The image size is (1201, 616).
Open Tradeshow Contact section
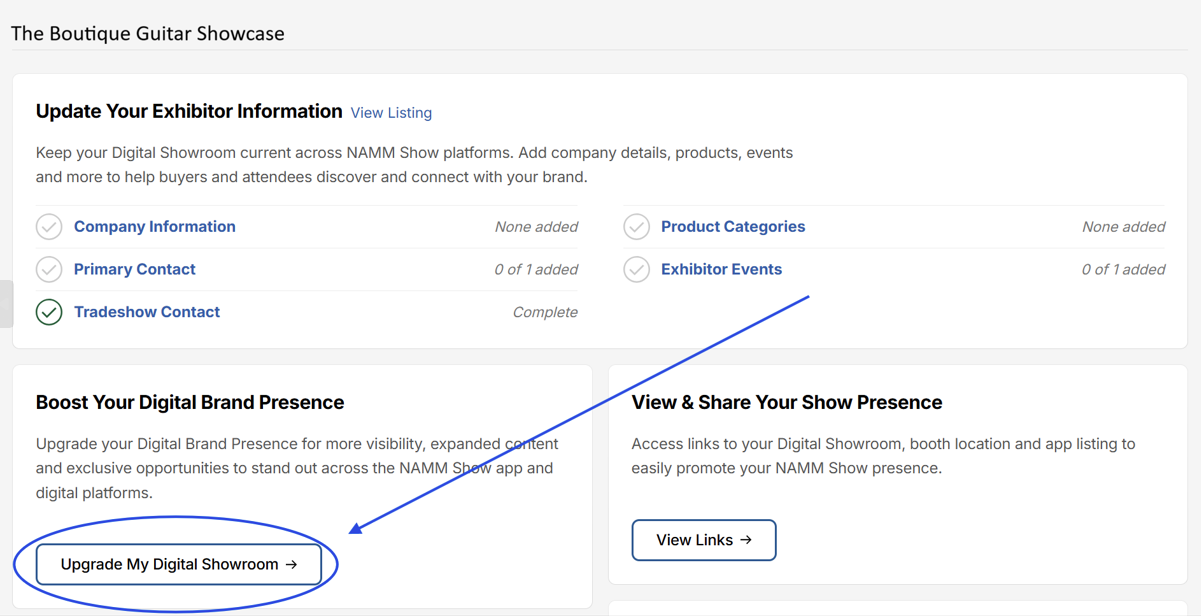(147, 312)
